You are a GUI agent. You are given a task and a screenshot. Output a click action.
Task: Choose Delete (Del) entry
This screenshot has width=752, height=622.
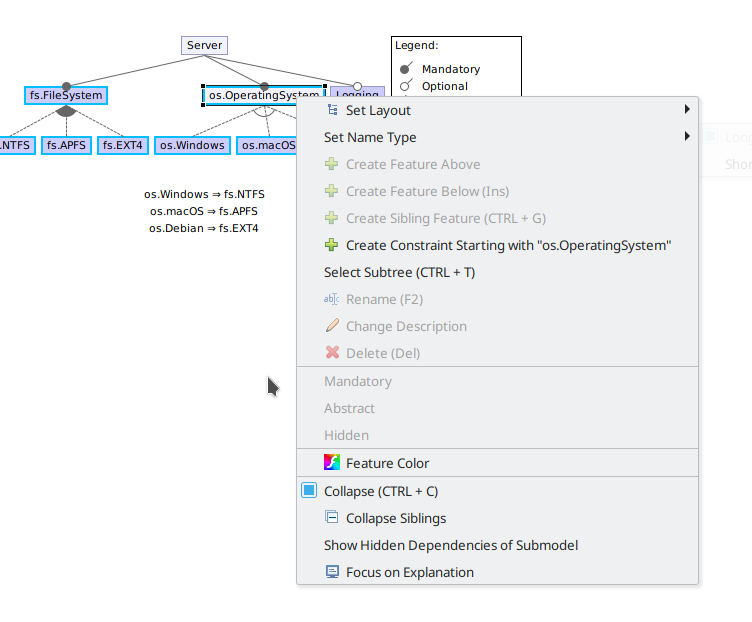click(x=497, y=352)
